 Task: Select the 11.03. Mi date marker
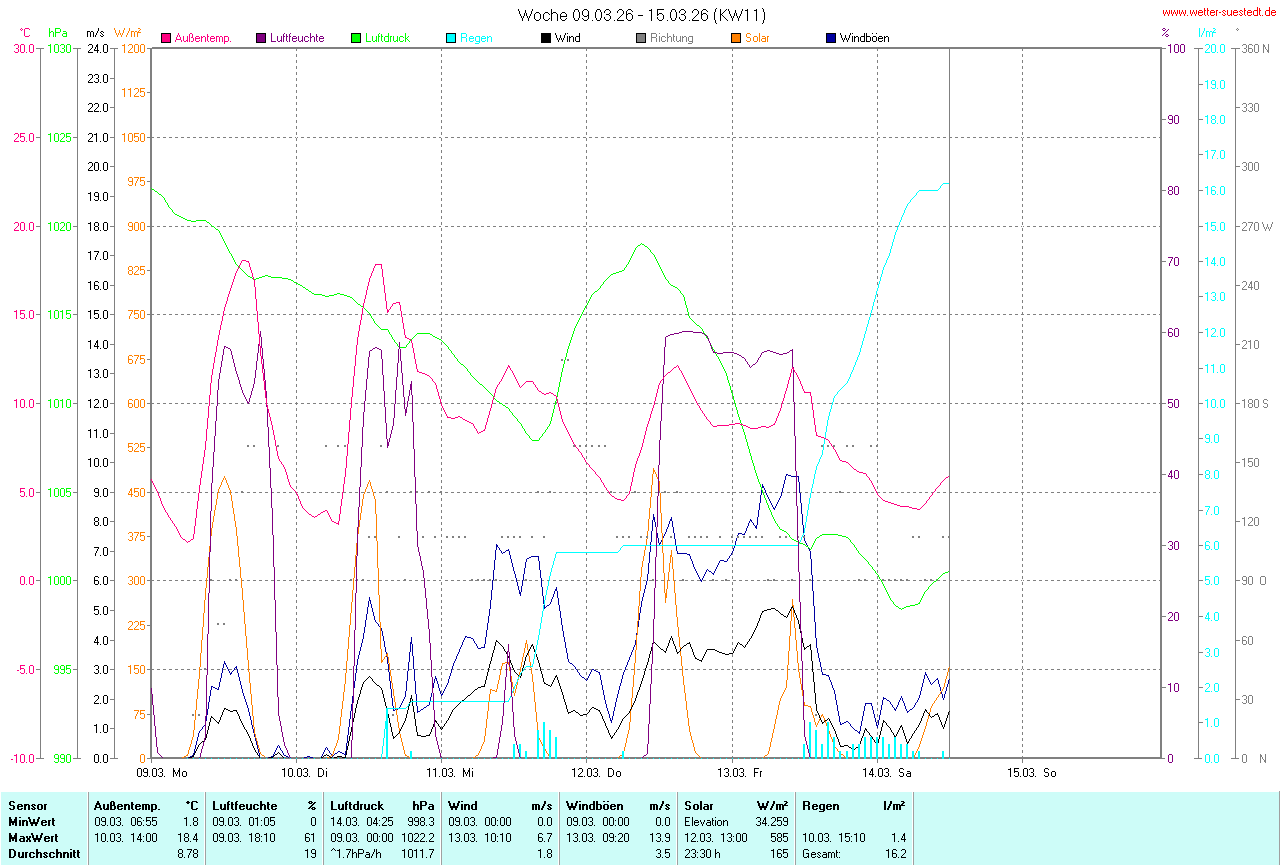pos(449,773)
